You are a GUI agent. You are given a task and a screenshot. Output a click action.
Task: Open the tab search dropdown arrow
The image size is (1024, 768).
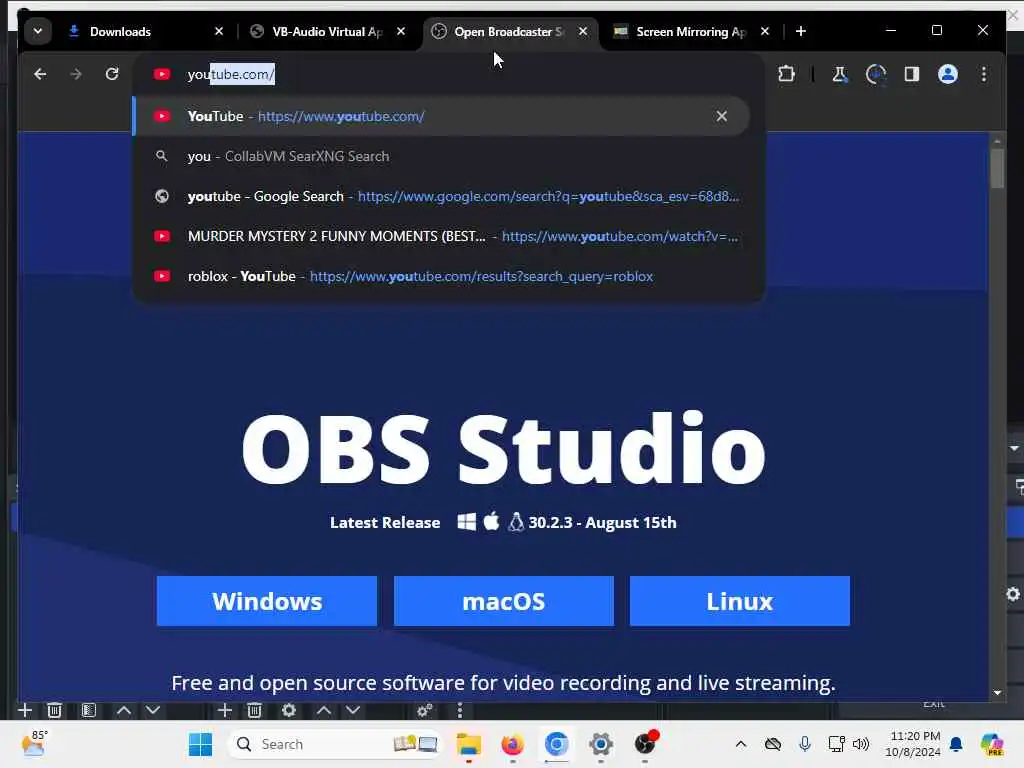pyautogui.click(x=38, y=31)
